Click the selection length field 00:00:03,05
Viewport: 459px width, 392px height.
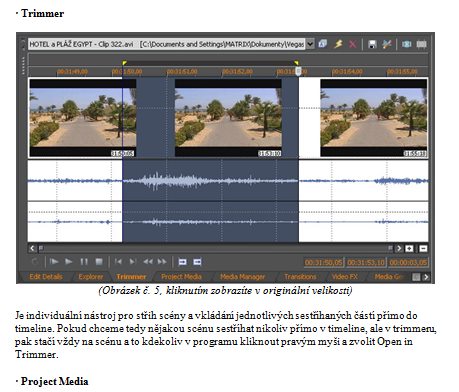point(408,263)
